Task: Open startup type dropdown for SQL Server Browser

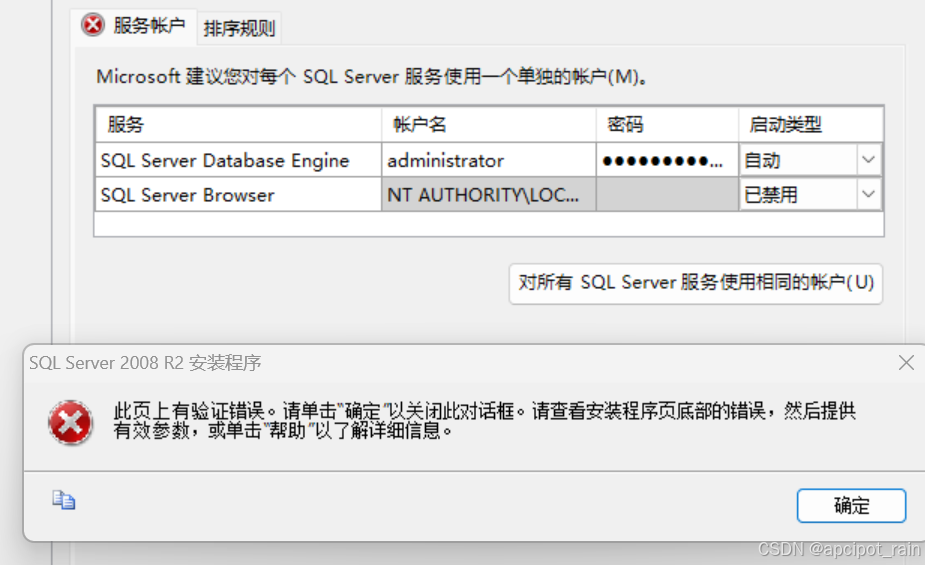Action: [x=868, y=194]
